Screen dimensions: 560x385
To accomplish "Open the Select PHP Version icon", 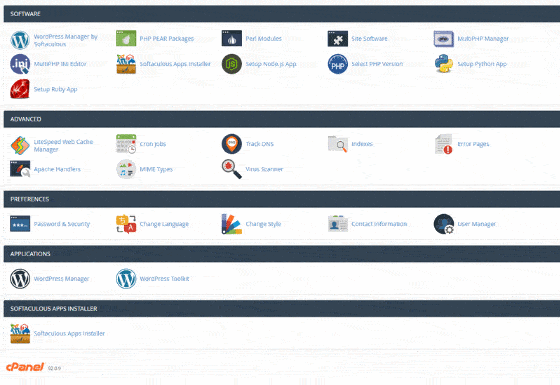I will [338, 64].
